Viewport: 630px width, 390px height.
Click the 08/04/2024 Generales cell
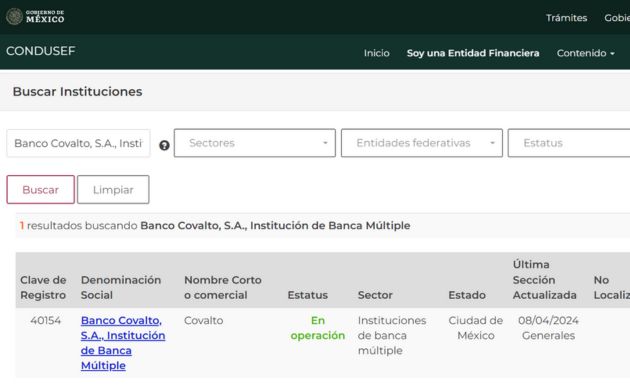tap(548, 328)
